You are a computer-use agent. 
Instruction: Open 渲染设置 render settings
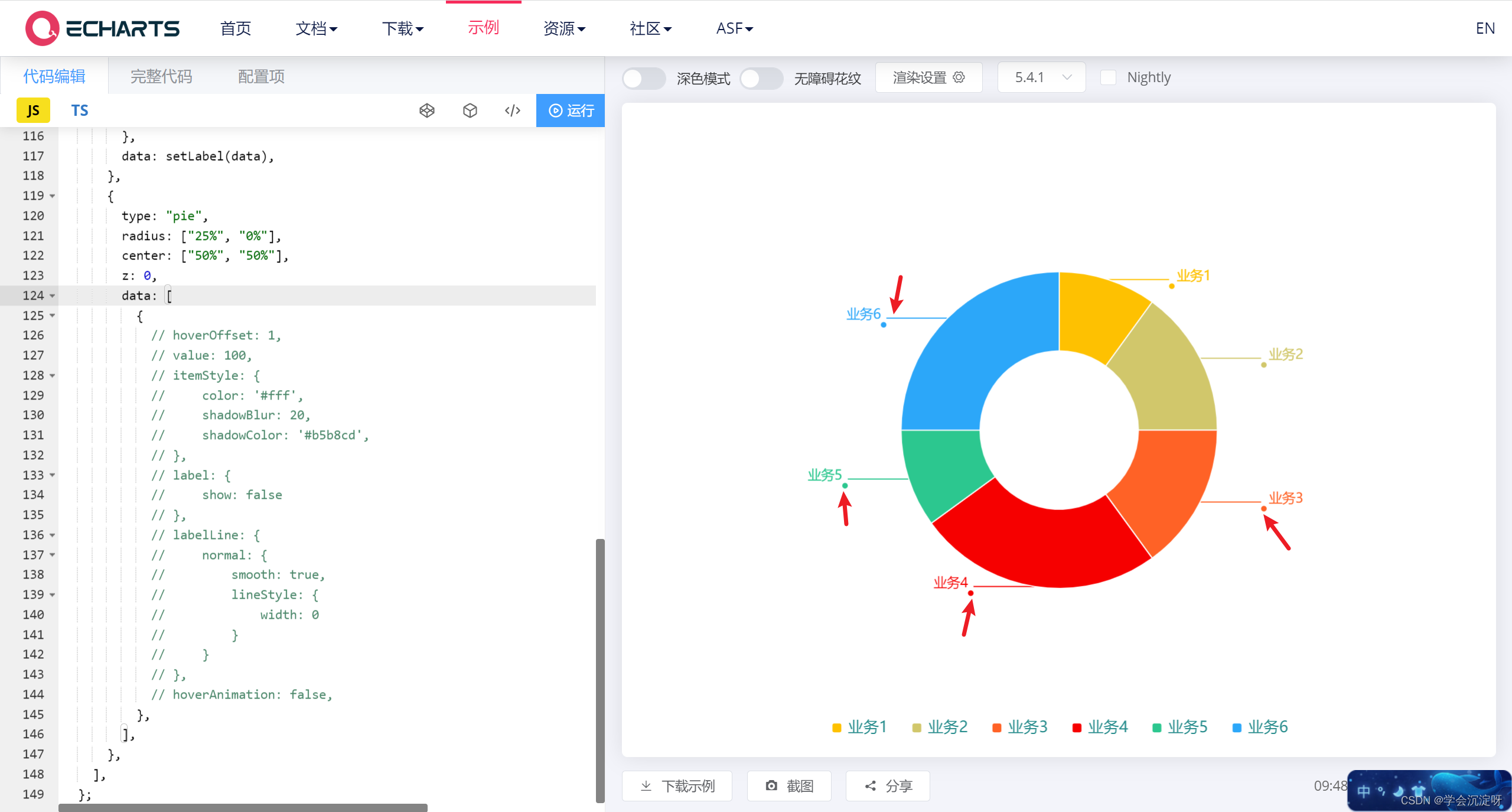[929, 77]
